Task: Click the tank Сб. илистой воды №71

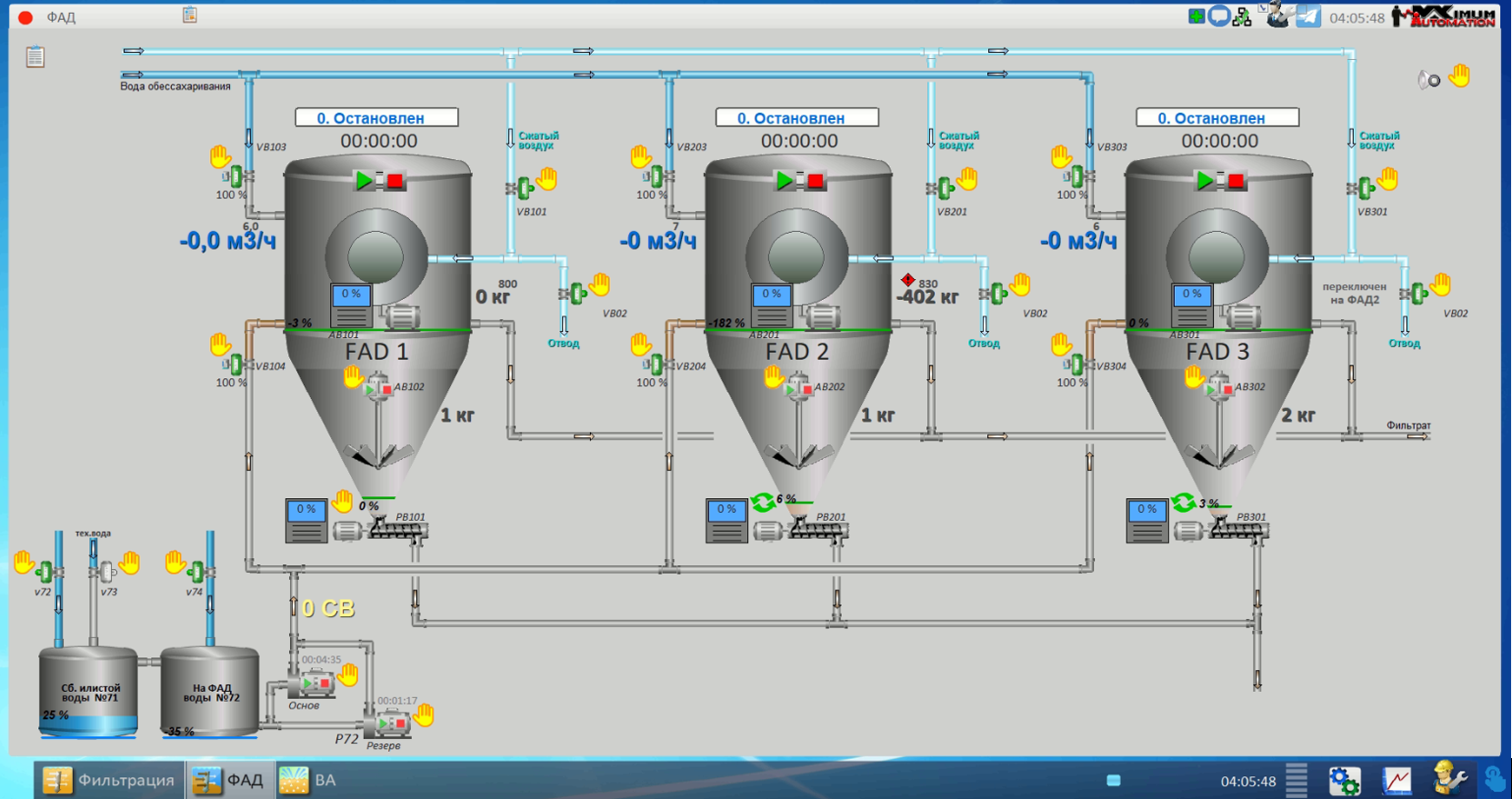Action: [88, 691]
